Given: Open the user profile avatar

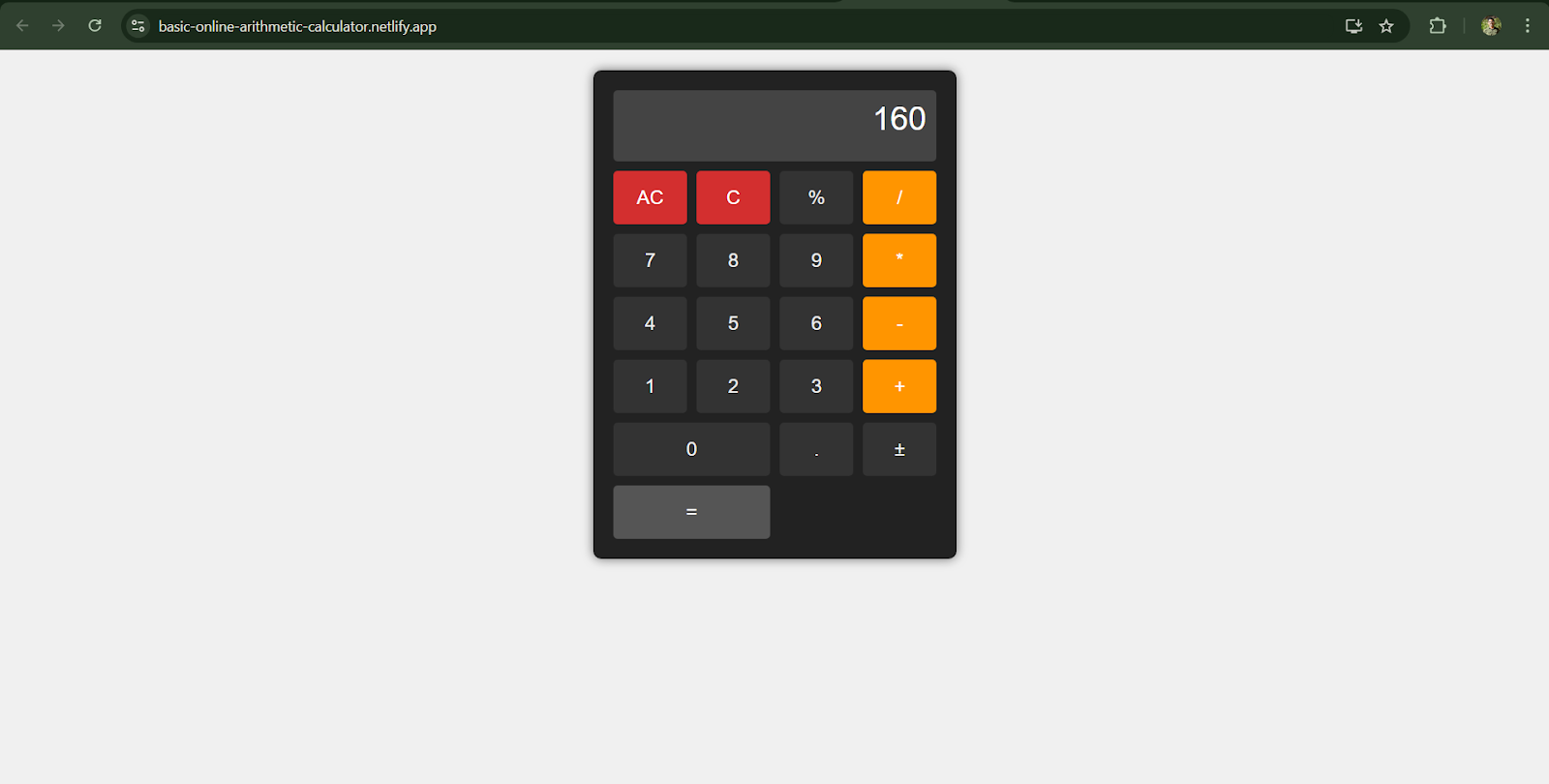Looking at the screenshot, I should [1491, 26].
